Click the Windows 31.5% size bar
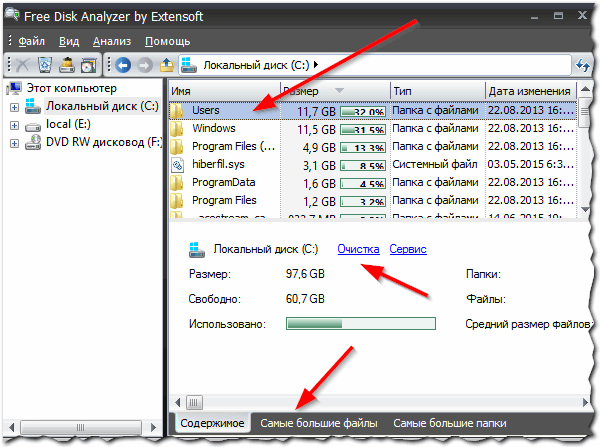The height and width of the screenshot is (447, 600). 363,129
